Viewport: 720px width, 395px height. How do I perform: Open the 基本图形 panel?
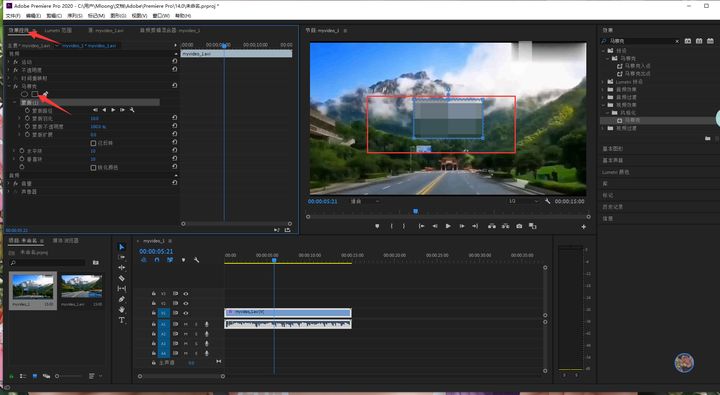tap(613, 149)
